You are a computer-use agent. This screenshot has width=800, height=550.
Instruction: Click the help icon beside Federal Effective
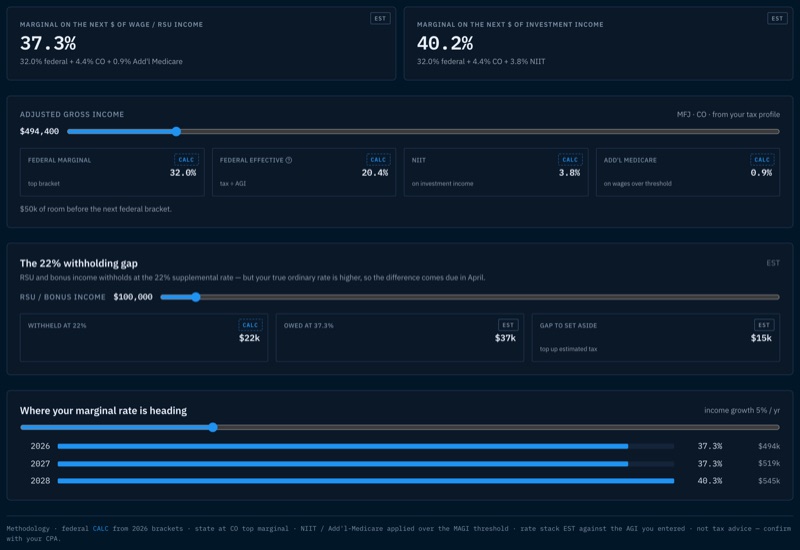pos(289,160)
